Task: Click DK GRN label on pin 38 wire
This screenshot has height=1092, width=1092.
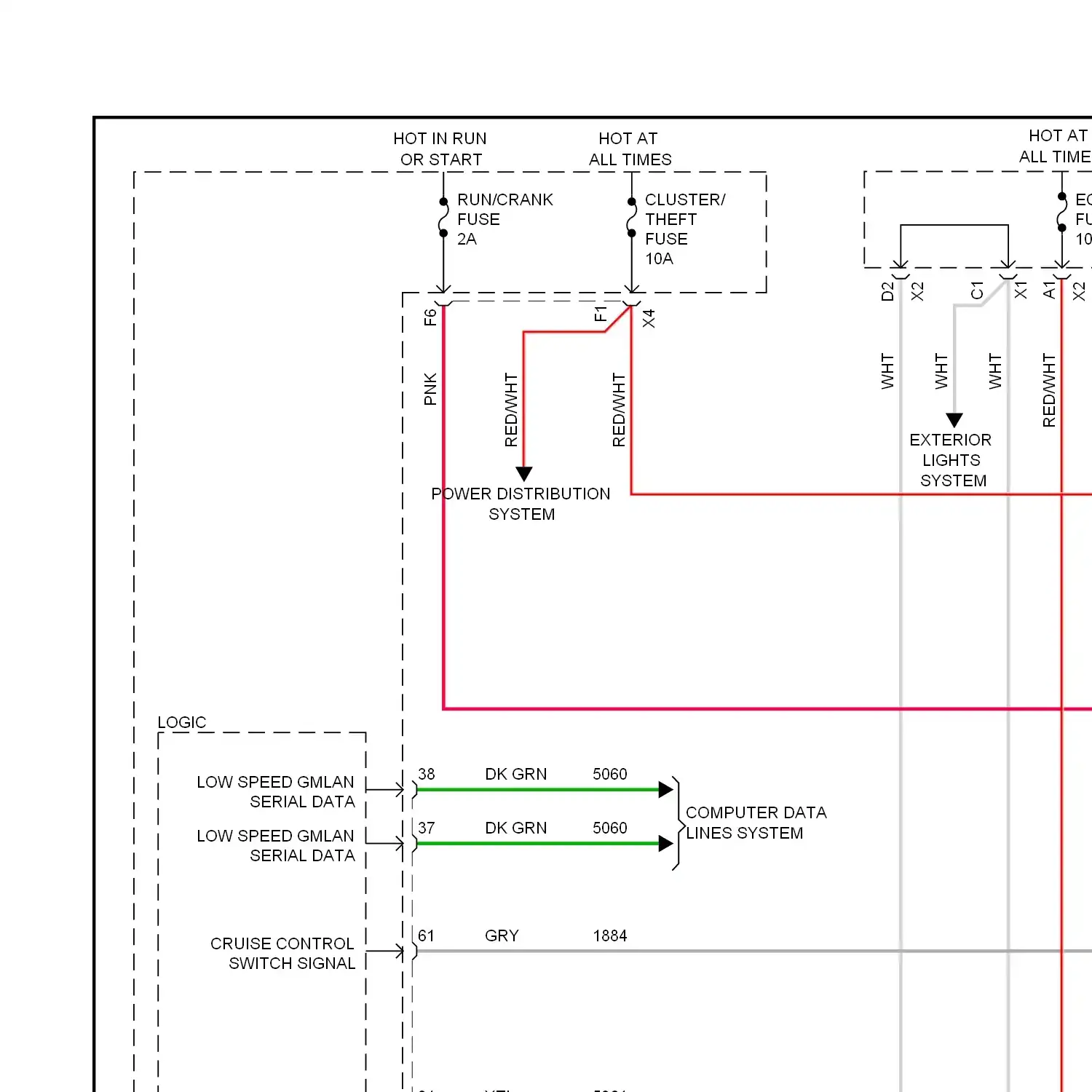Action: (516, 774)
